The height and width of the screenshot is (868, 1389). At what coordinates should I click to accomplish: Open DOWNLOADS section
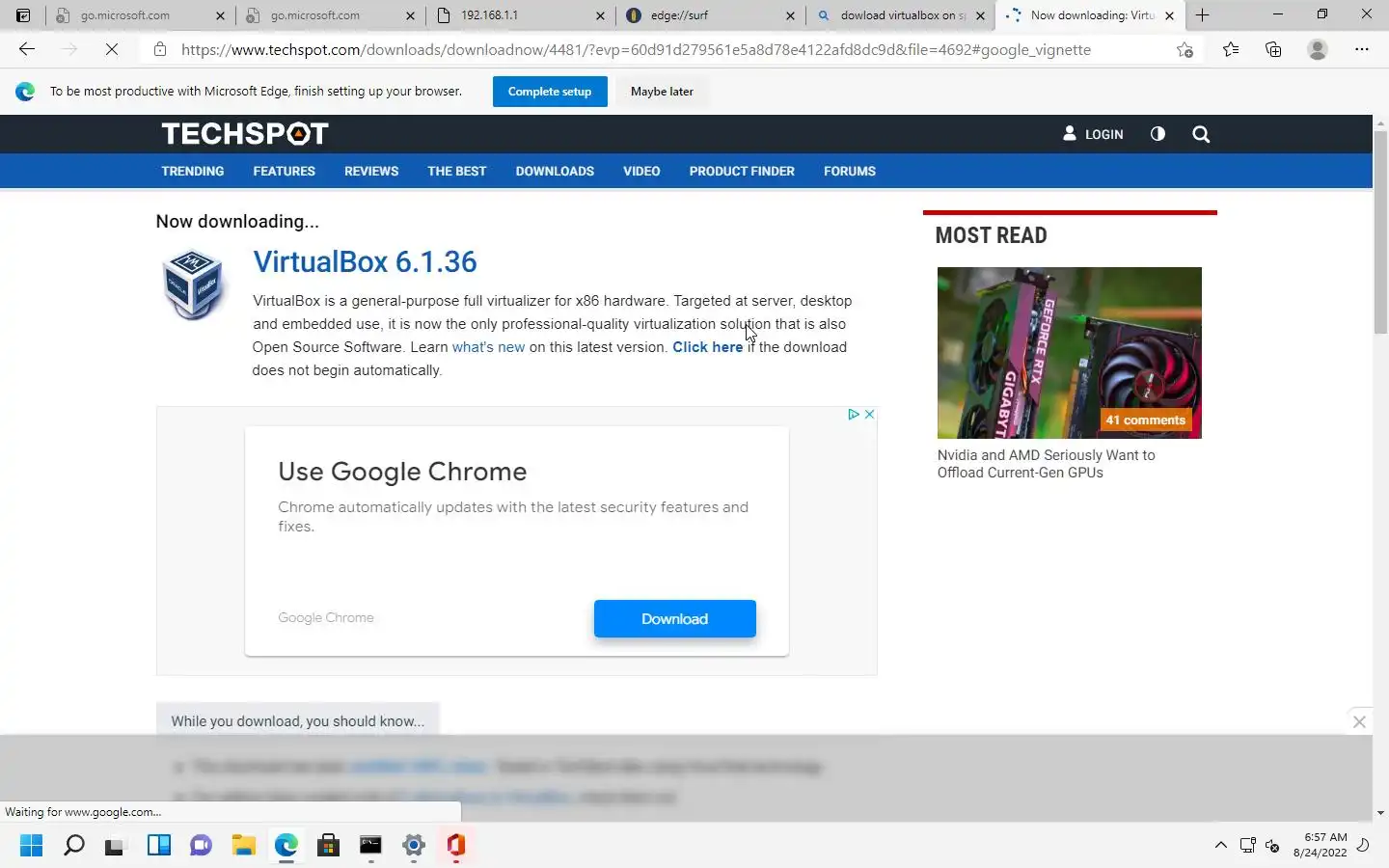point(555,171)
